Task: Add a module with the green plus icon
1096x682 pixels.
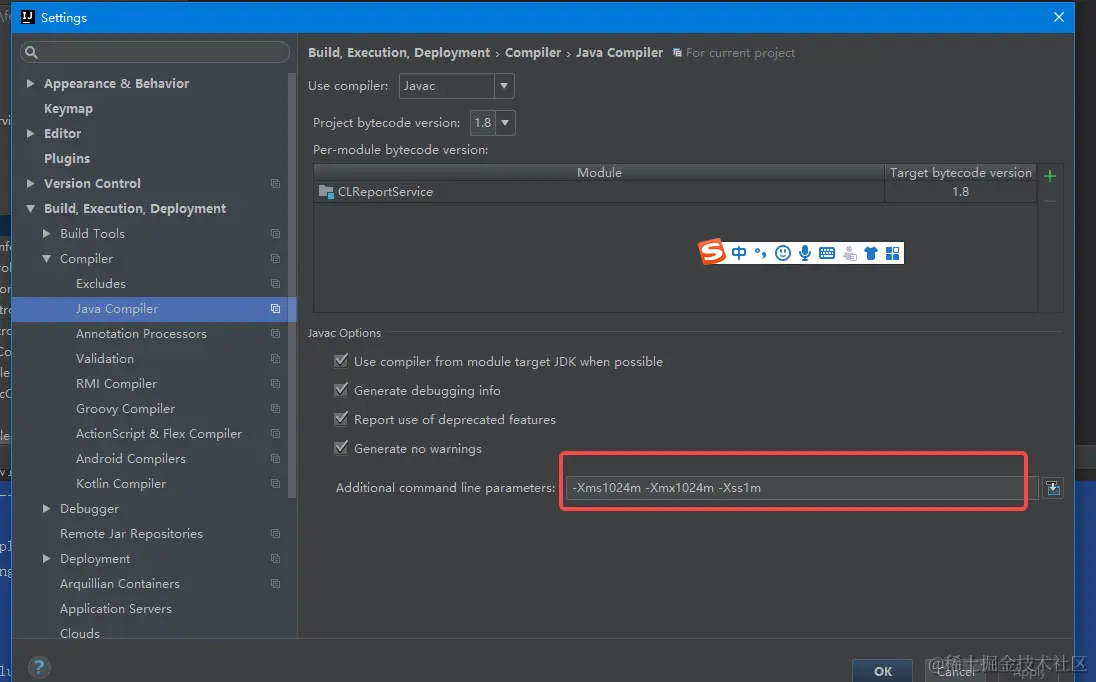Action: (x=1049, y=176)
